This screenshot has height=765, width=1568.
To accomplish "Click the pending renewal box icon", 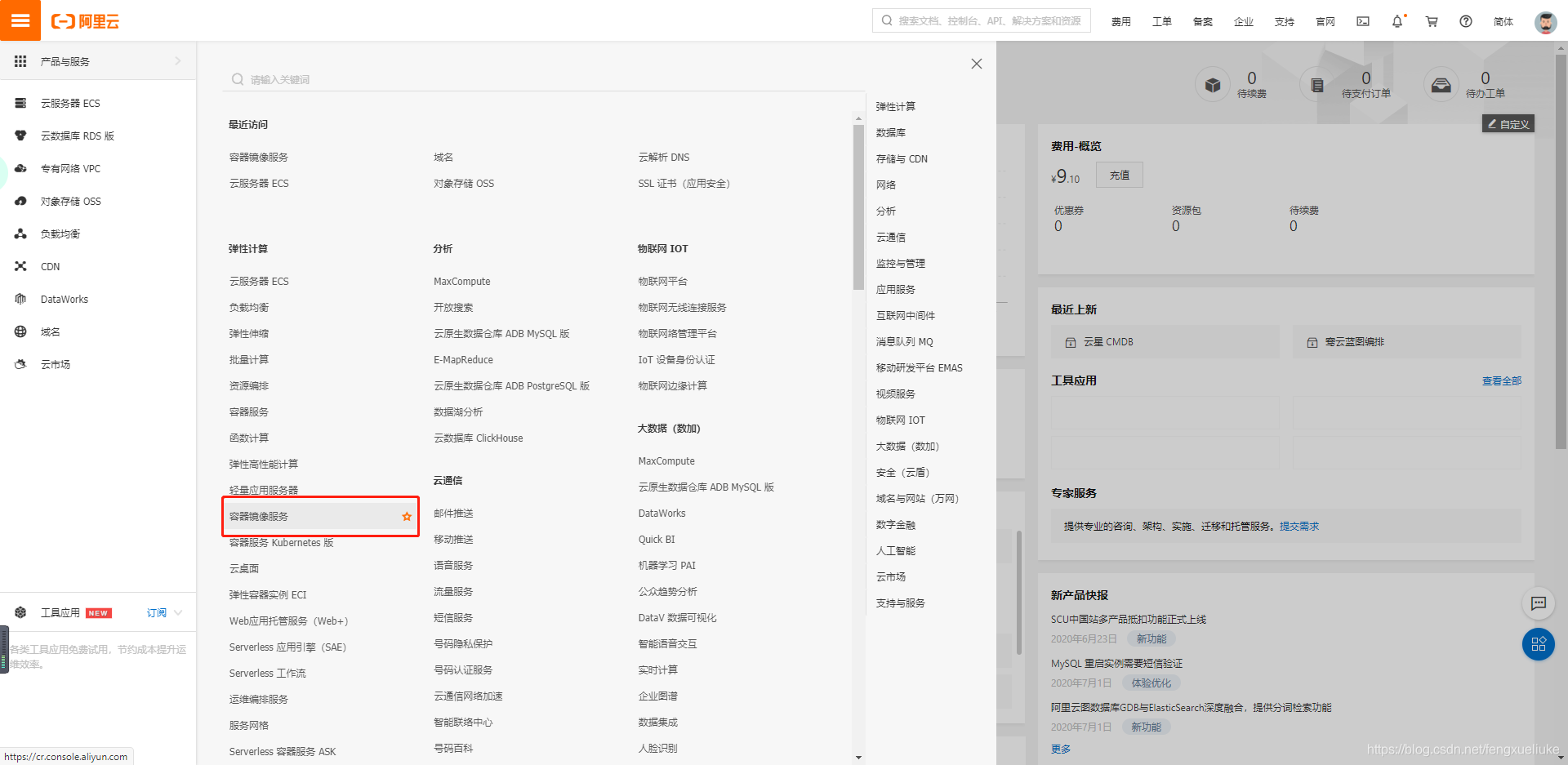I will coord(1213,84).
